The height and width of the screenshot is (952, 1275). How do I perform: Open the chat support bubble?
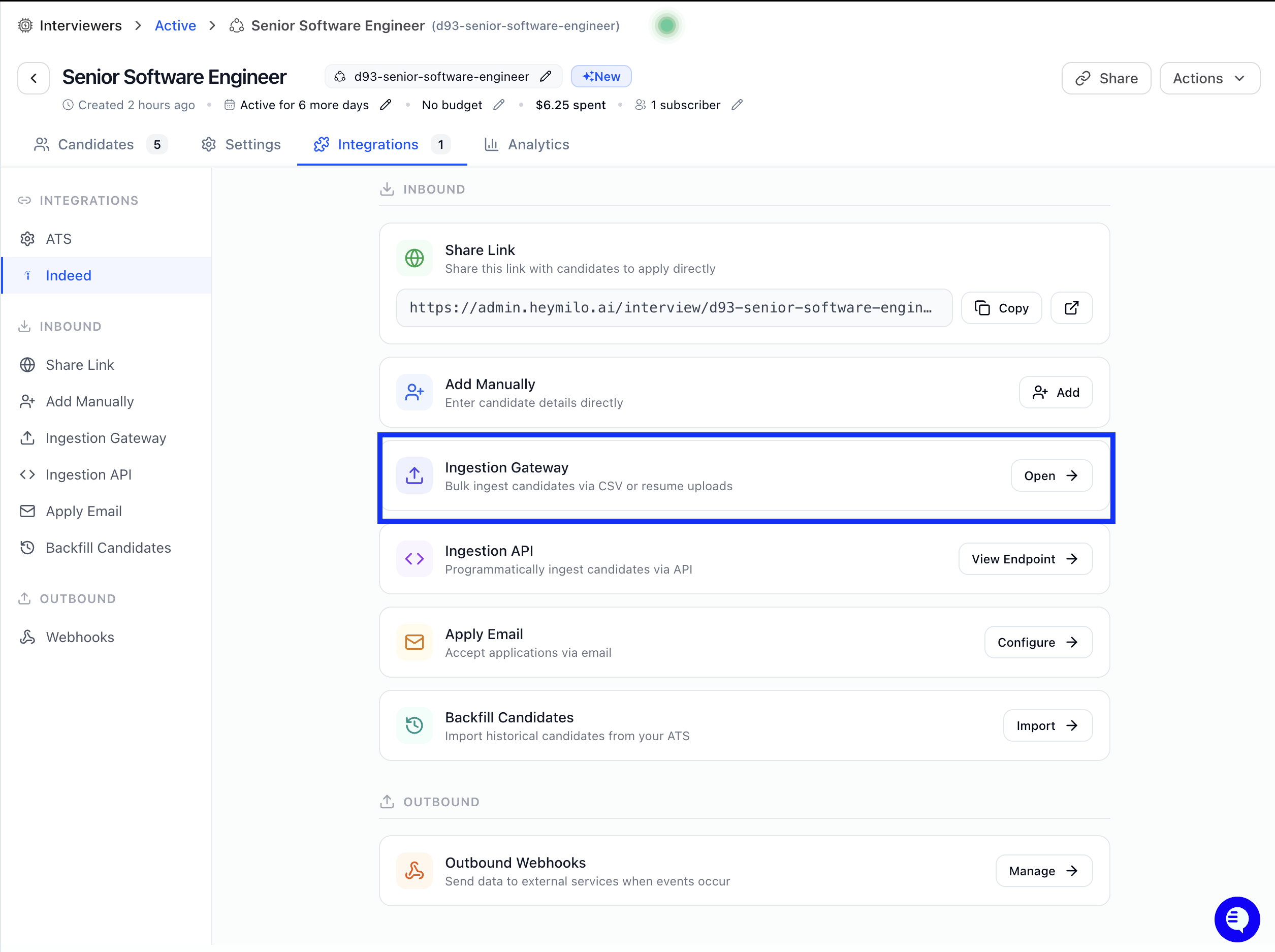(1236, 919)
